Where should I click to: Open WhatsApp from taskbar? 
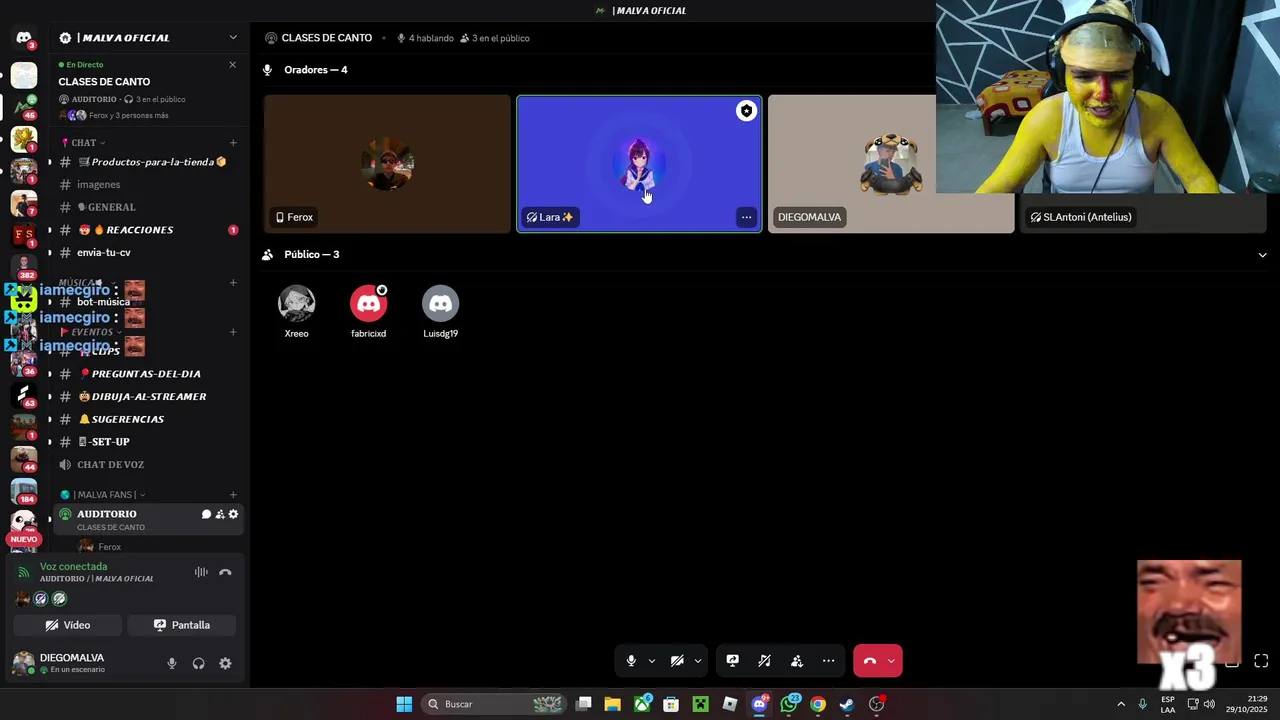(x=789, y=704)
